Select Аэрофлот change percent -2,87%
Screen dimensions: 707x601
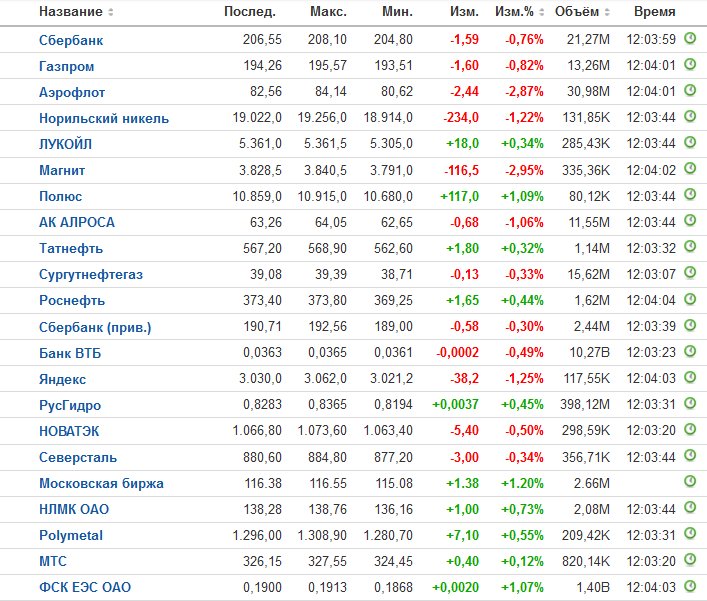coord(524,92)
